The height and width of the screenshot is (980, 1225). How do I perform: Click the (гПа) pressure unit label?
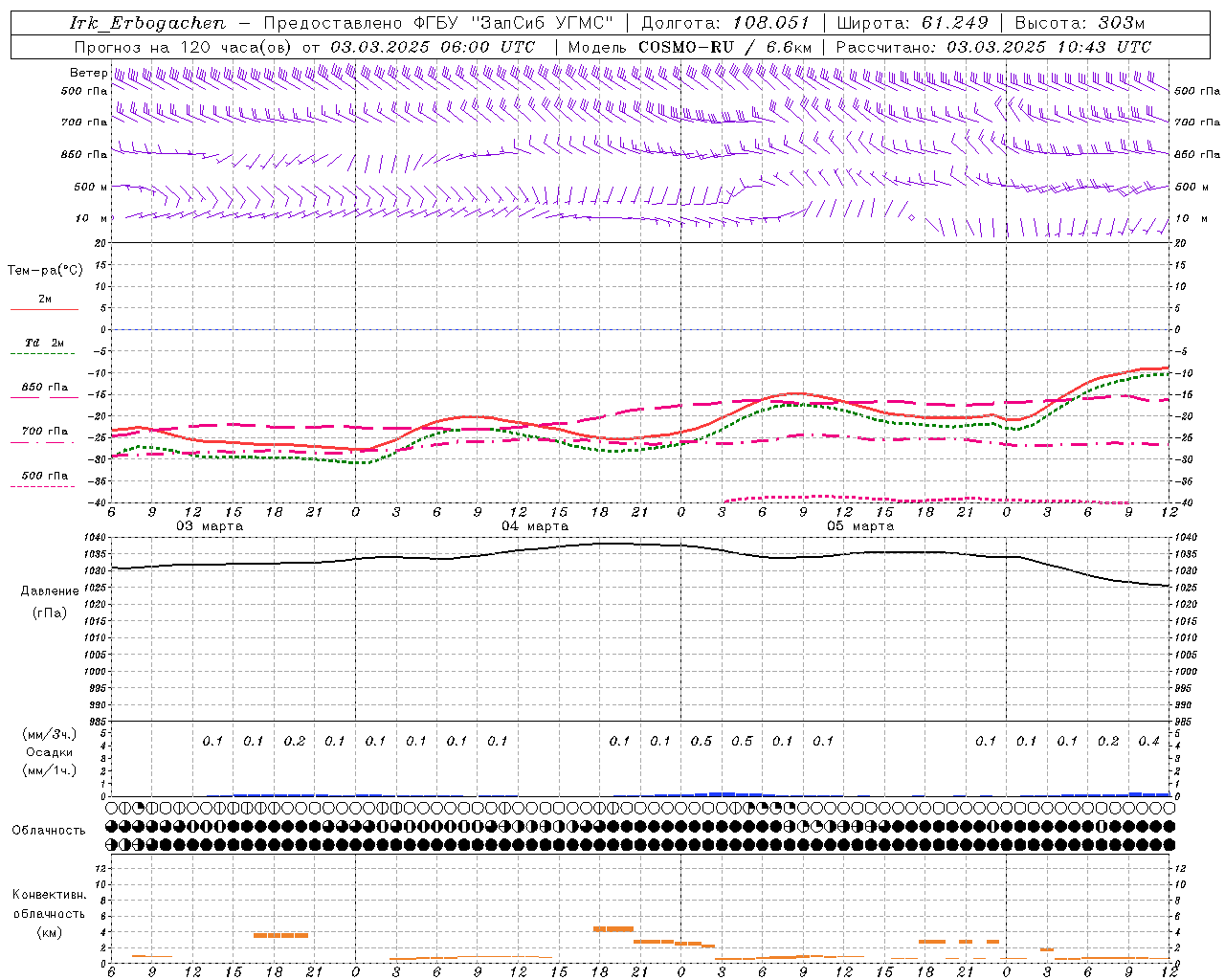click(x=50, y=612)
